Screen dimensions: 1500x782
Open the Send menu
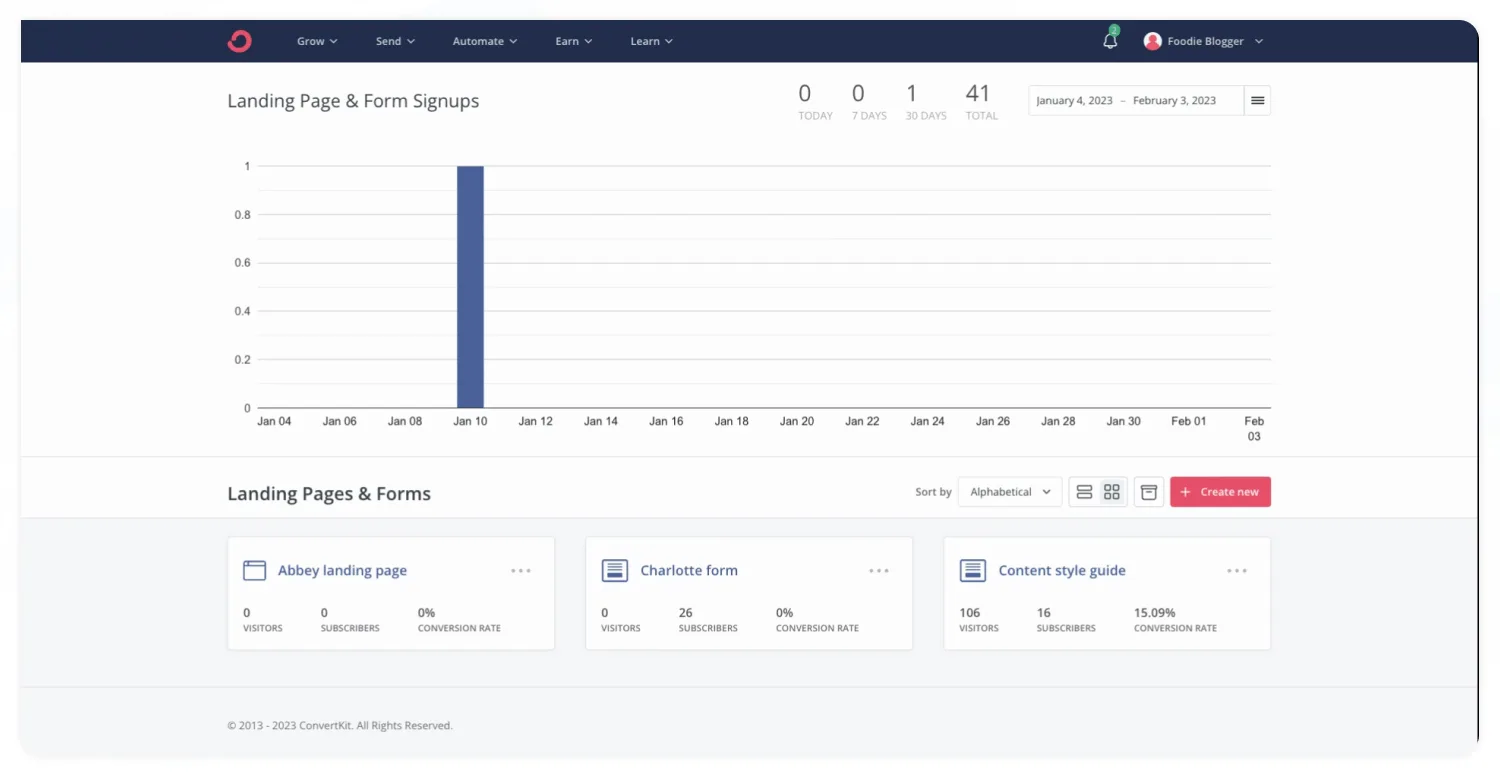tap(395, 41)
